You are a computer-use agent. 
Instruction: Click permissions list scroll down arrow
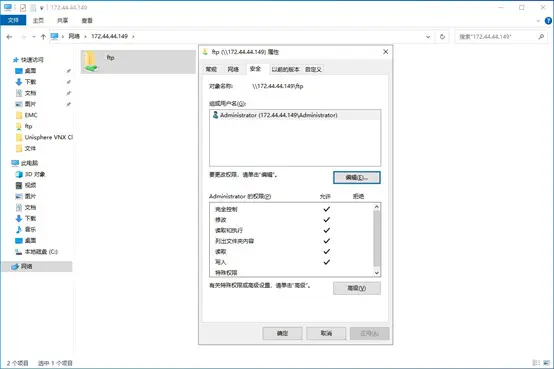coord(377,273)
